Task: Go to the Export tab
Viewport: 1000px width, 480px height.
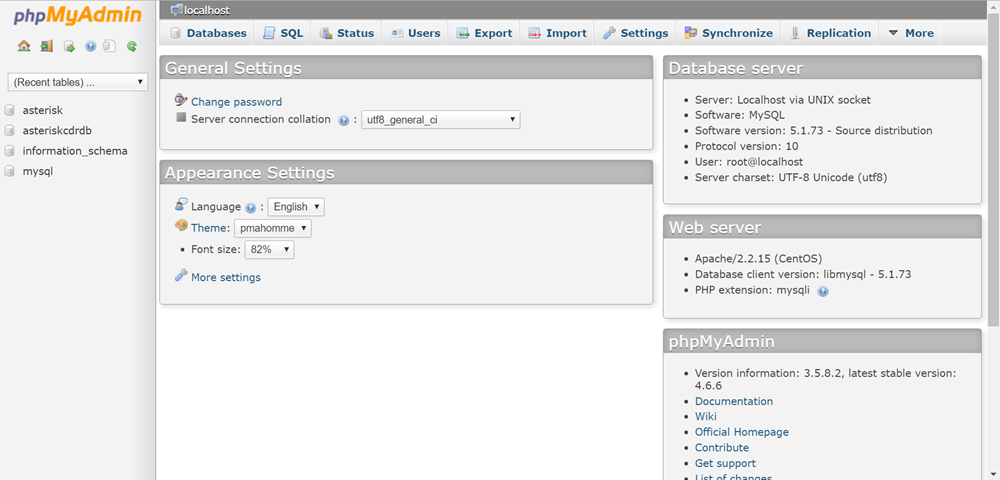Action: click(484, 33)
